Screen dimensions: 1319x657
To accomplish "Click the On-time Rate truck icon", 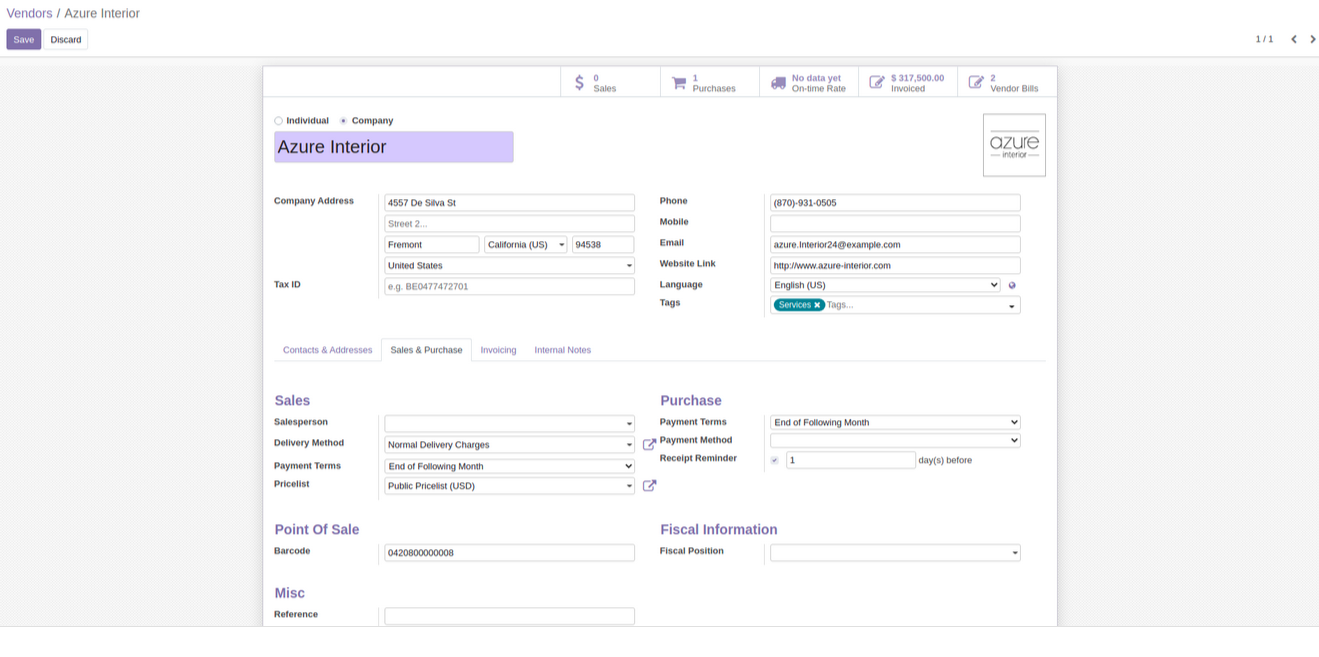I will pyautogui.click(x=778, y=83).
